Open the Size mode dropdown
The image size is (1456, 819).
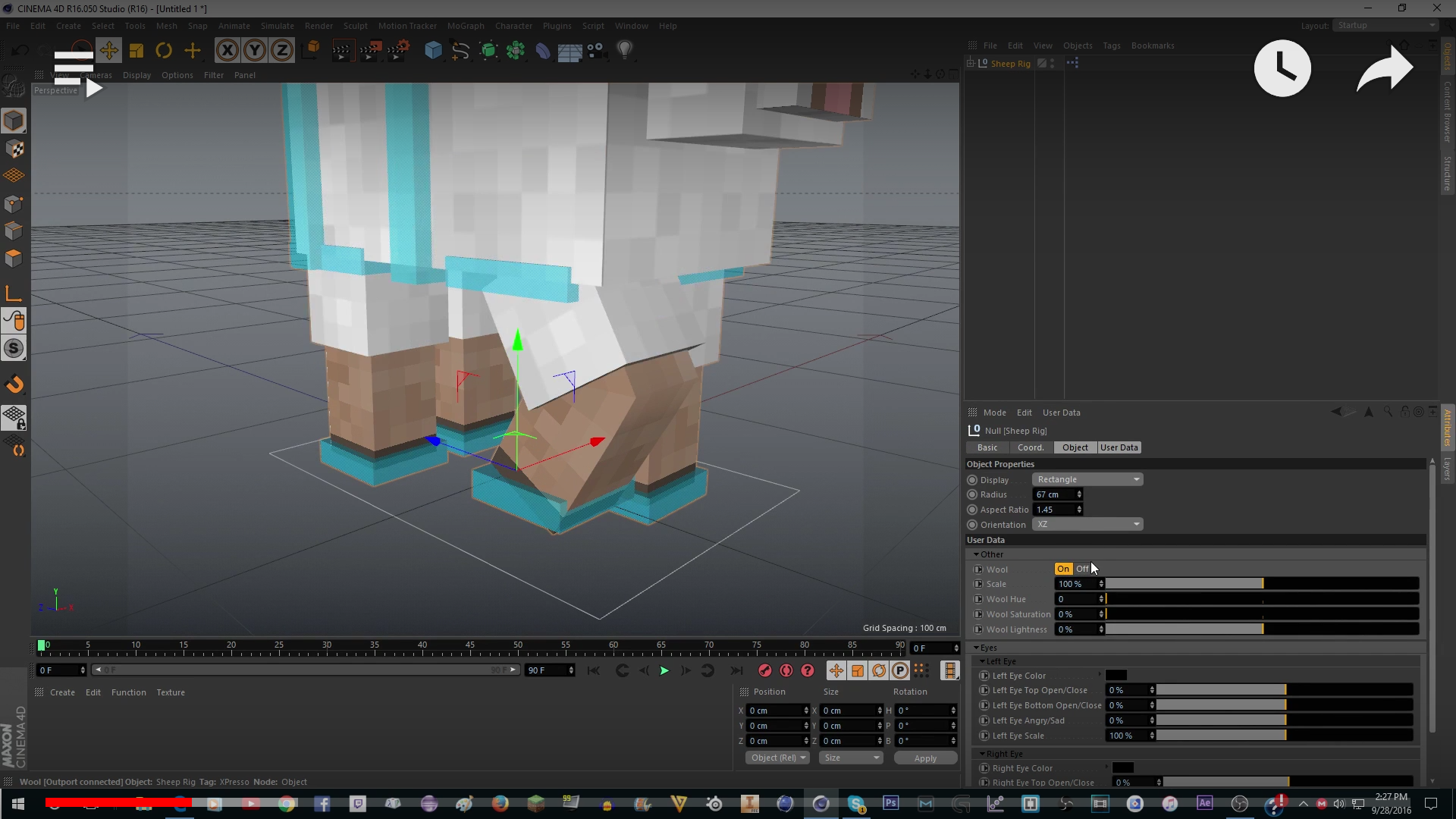click(851, 758)
